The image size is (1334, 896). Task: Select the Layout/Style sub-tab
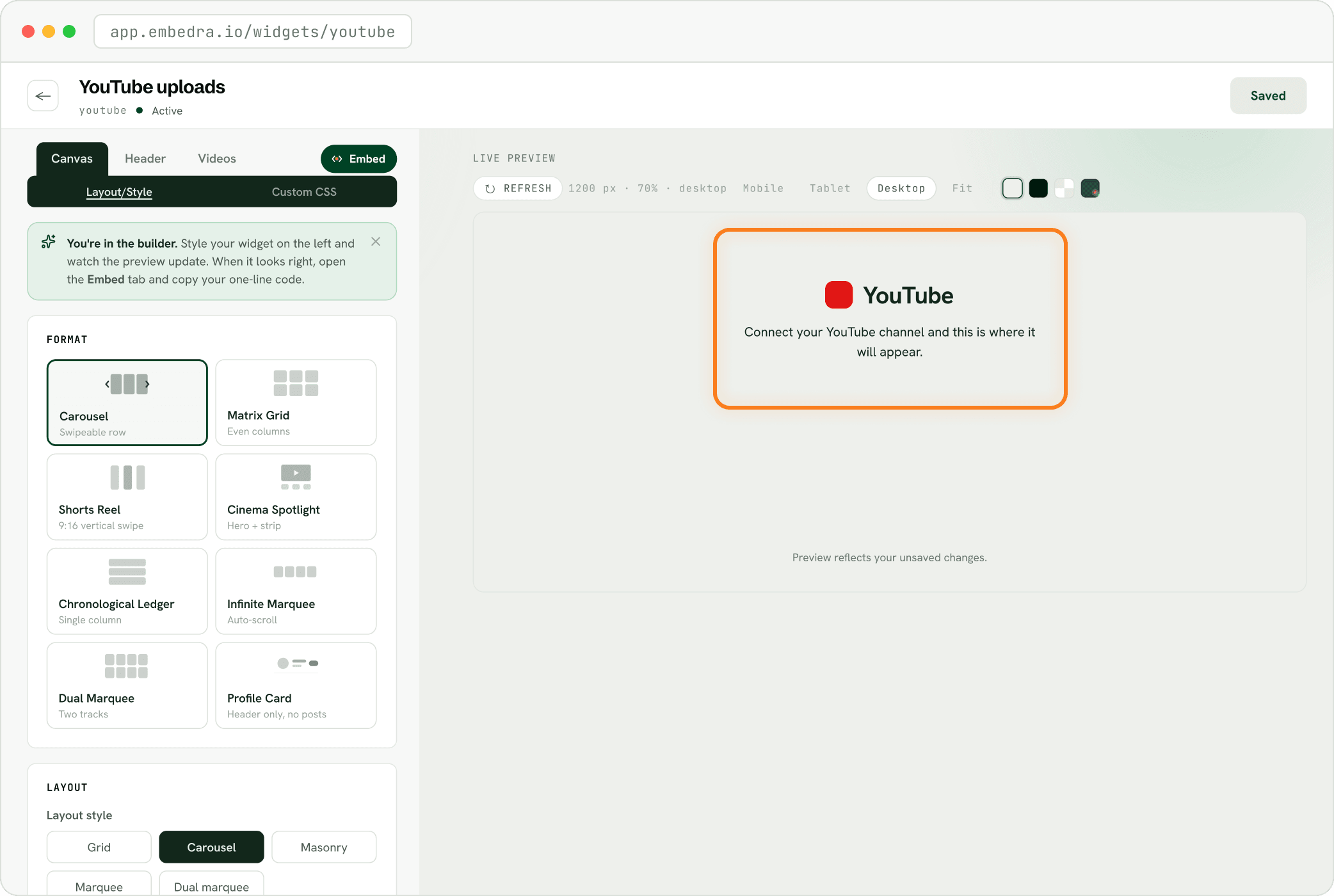coord(119,192)
